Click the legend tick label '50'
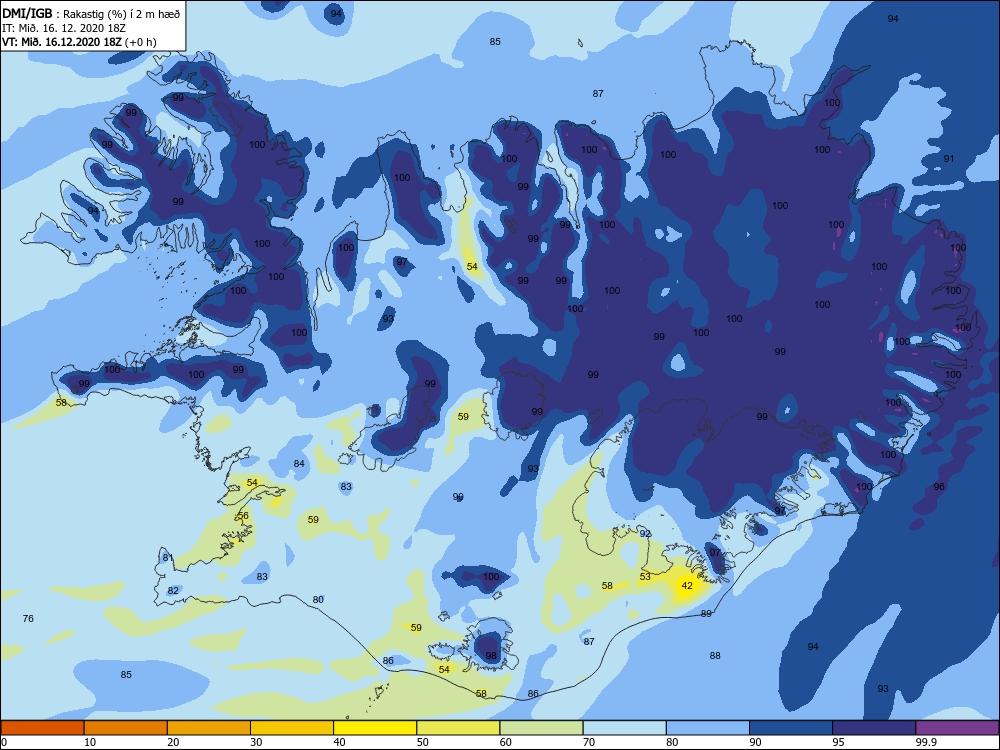1000x750 pixels. click(x=422, y=742)
